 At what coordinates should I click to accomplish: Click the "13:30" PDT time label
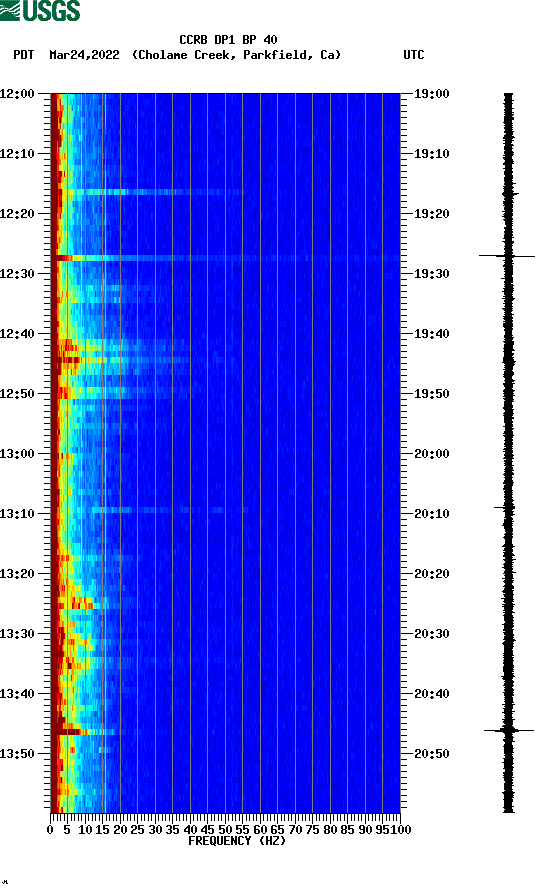click(x=17, y=634)
